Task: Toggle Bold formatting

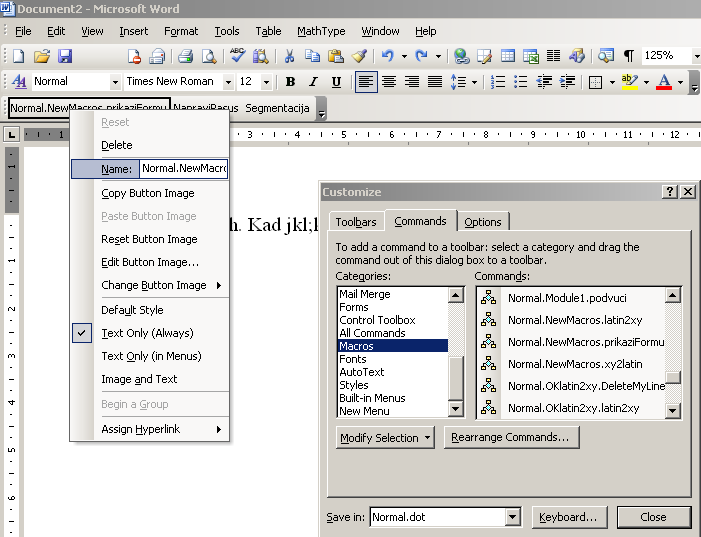Action: (290, 82)
